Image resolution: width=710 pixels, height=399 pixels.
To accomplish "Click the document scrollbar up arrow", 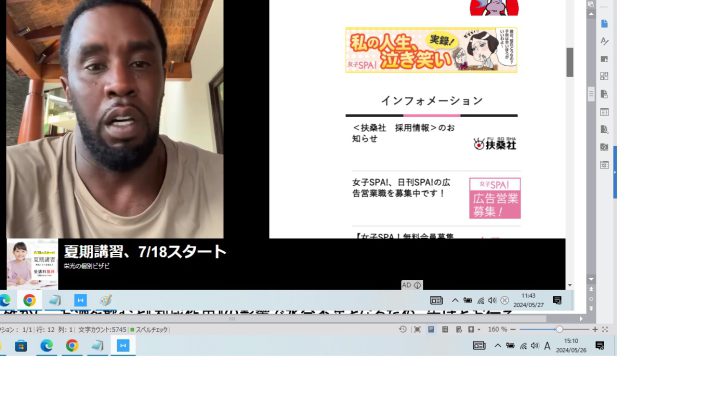I will coord(591,14).
